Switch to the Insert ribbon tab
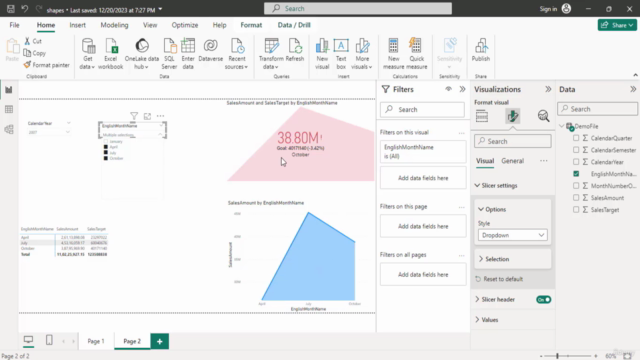 tap(78, 25)
